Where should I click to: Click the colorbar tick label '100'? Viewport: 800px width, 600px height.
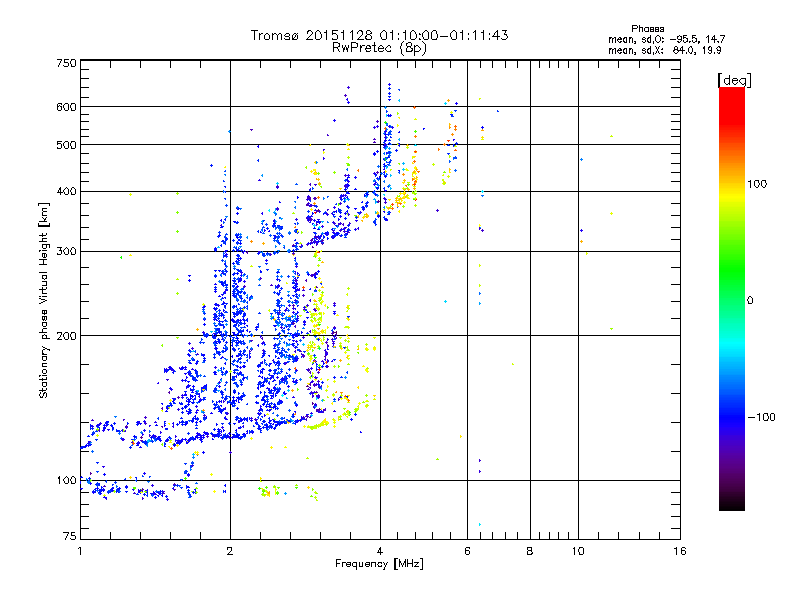[x=757, y=184]
